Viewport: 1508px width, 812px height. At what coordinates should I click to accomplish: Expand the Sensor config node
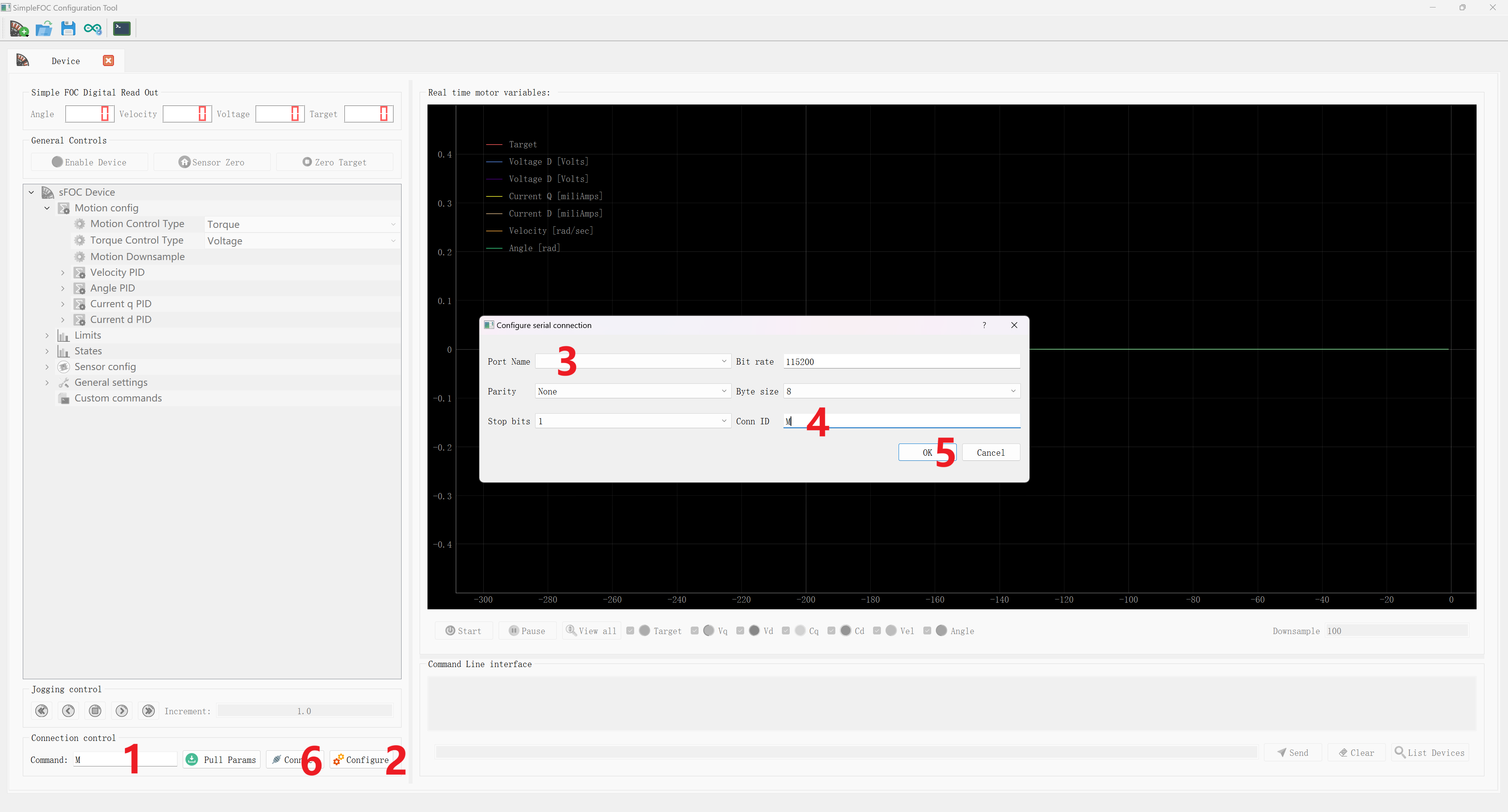pyautogui.click(x=48, y=367)
